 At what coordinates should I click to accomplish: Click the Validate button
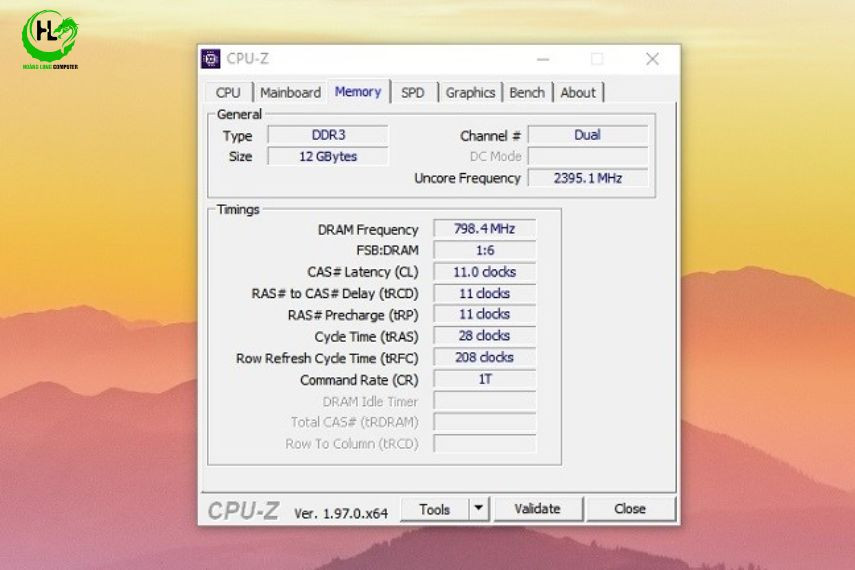pos(538,509)
